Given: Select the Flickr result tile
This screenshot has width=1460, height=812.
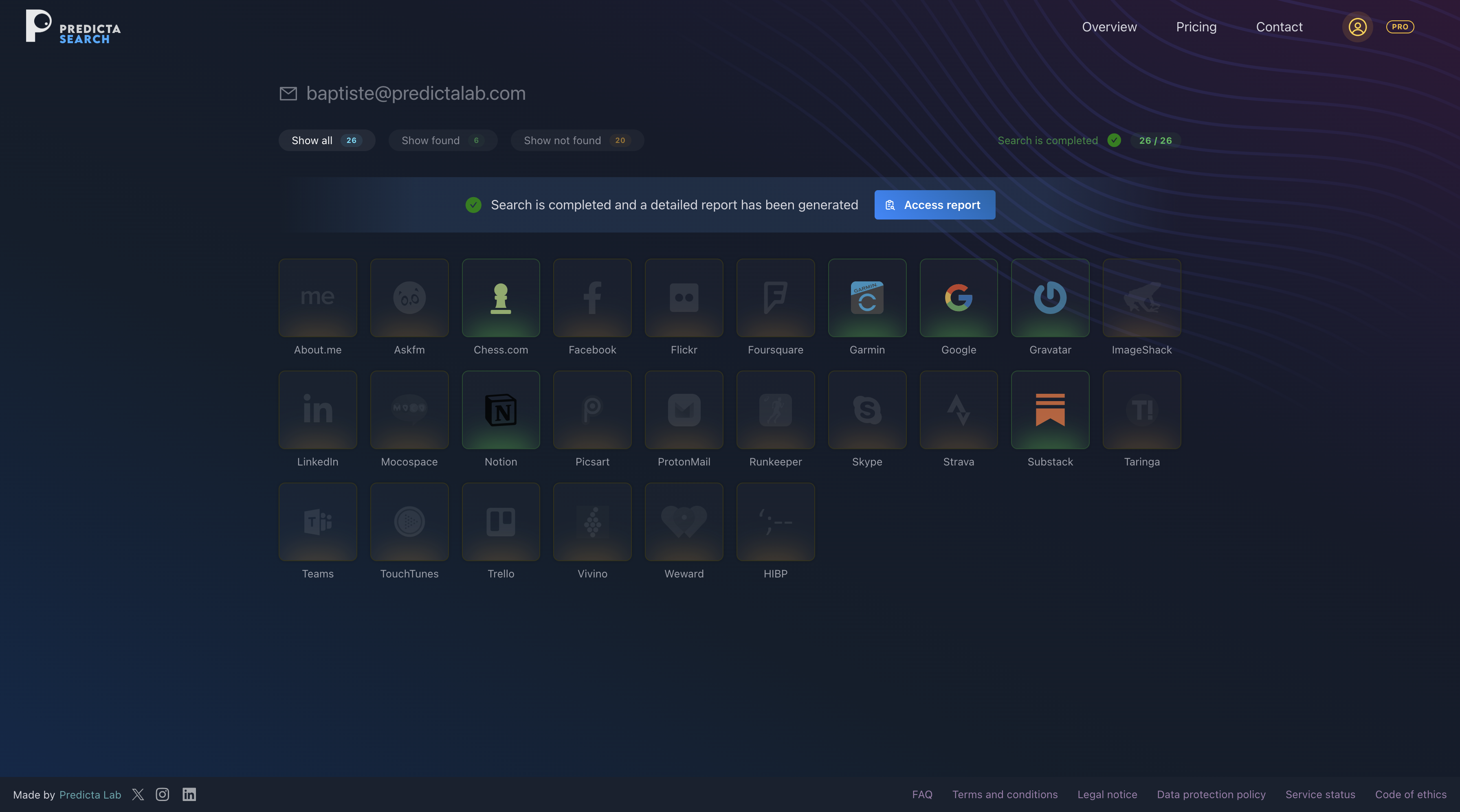Looking at the screenshot, I should (x=684, y=298).
